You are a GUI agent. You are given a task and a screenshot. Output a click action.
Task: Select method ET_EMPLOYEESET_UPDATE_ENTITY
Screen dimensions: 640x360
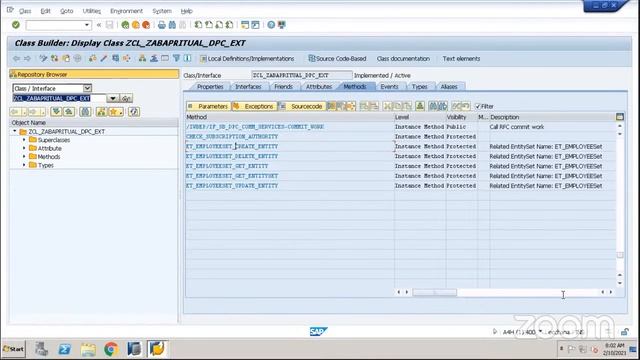click(x=232, y=185)
